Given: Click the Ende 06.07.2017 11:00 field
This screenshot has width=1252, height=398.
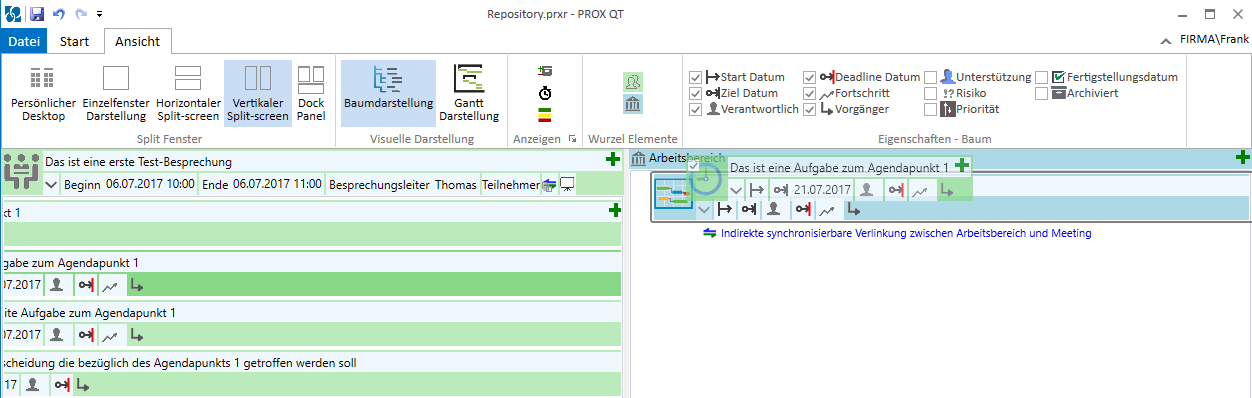Looking at the screenshot, I should pyautogui.click(x=261, y=184).
